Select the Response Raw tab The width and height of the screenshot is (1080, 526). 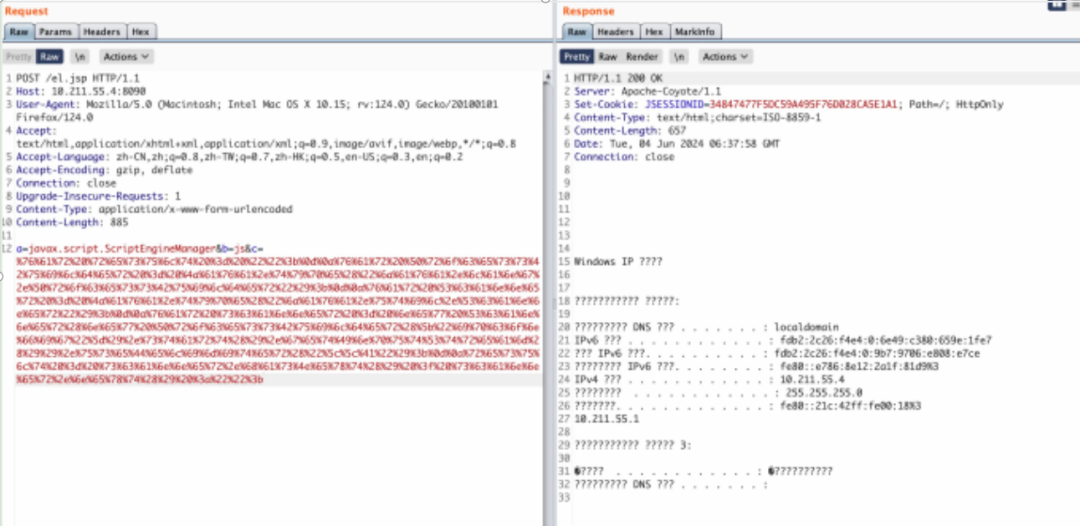577,32
